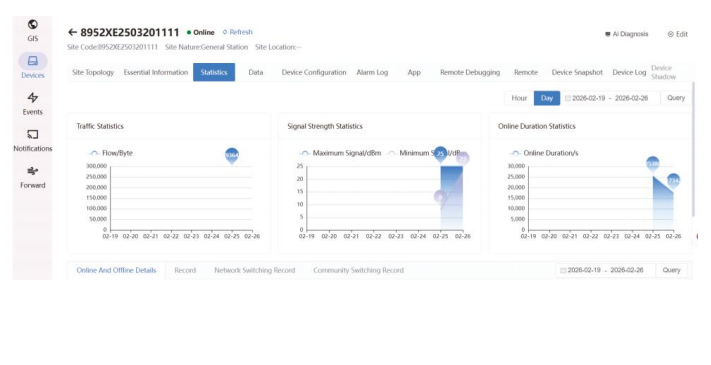Image resolution: width=711 pixels, height=365 pixels.
Task: Click the back arrow beside device ID
Action: (72, 32)
